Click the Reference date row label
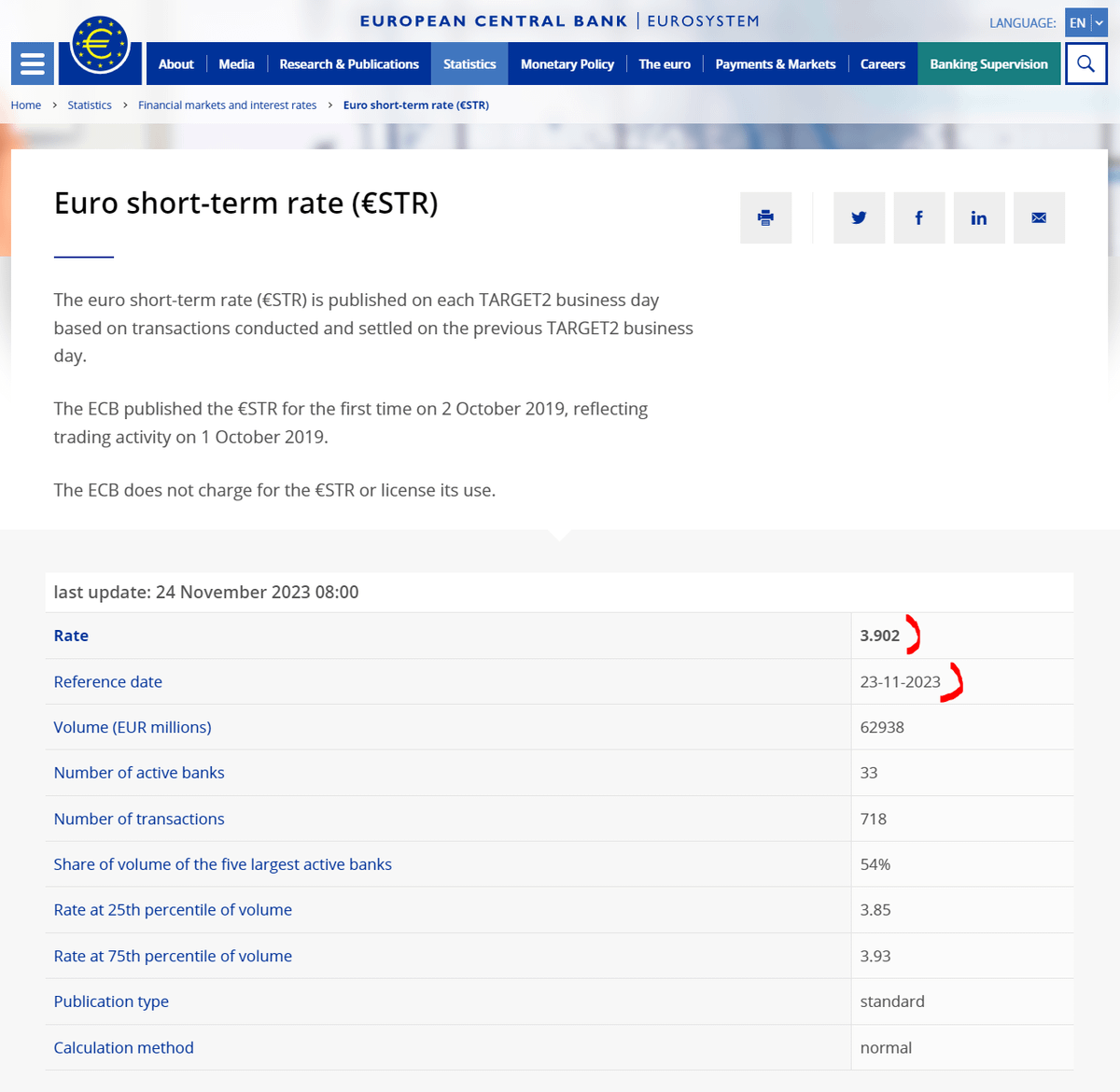Viewport: 1120px width, 1092px height. pyautogui.click(x=107, y=681)
